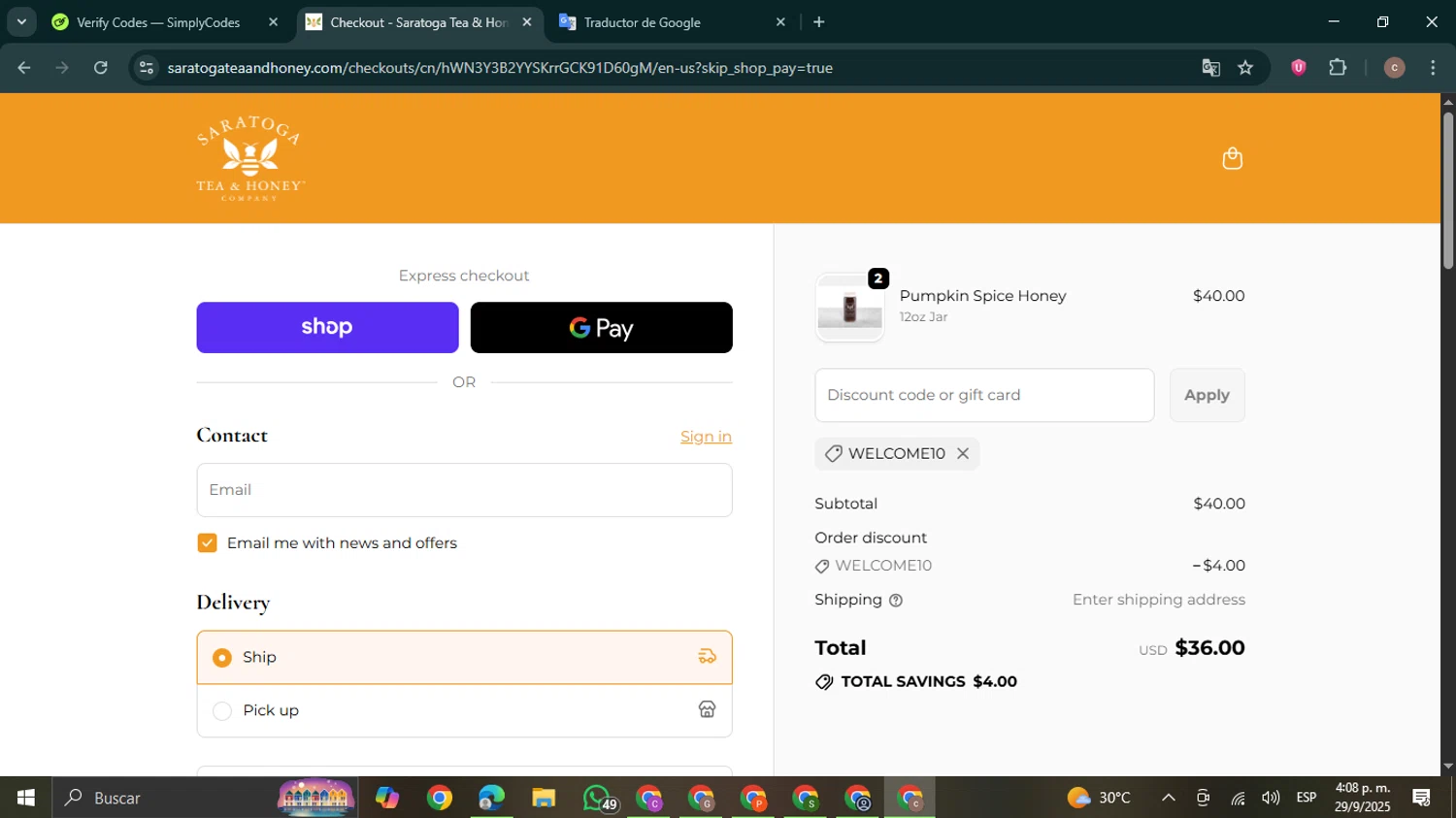Open the Extensions puzzle icon
Screen dimensions: 1456x818
click(1338, 68)
